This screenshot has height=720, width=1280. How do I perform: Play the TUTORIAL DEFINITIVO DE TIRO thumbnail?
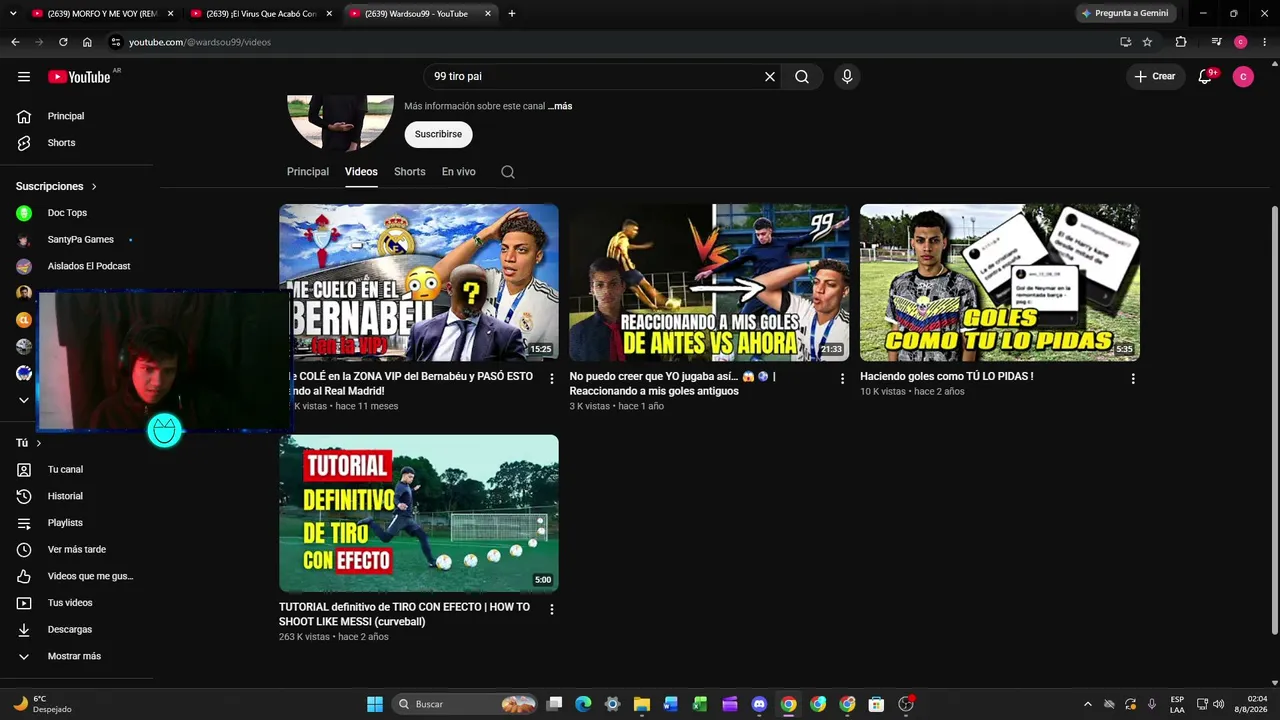(419, 513)
